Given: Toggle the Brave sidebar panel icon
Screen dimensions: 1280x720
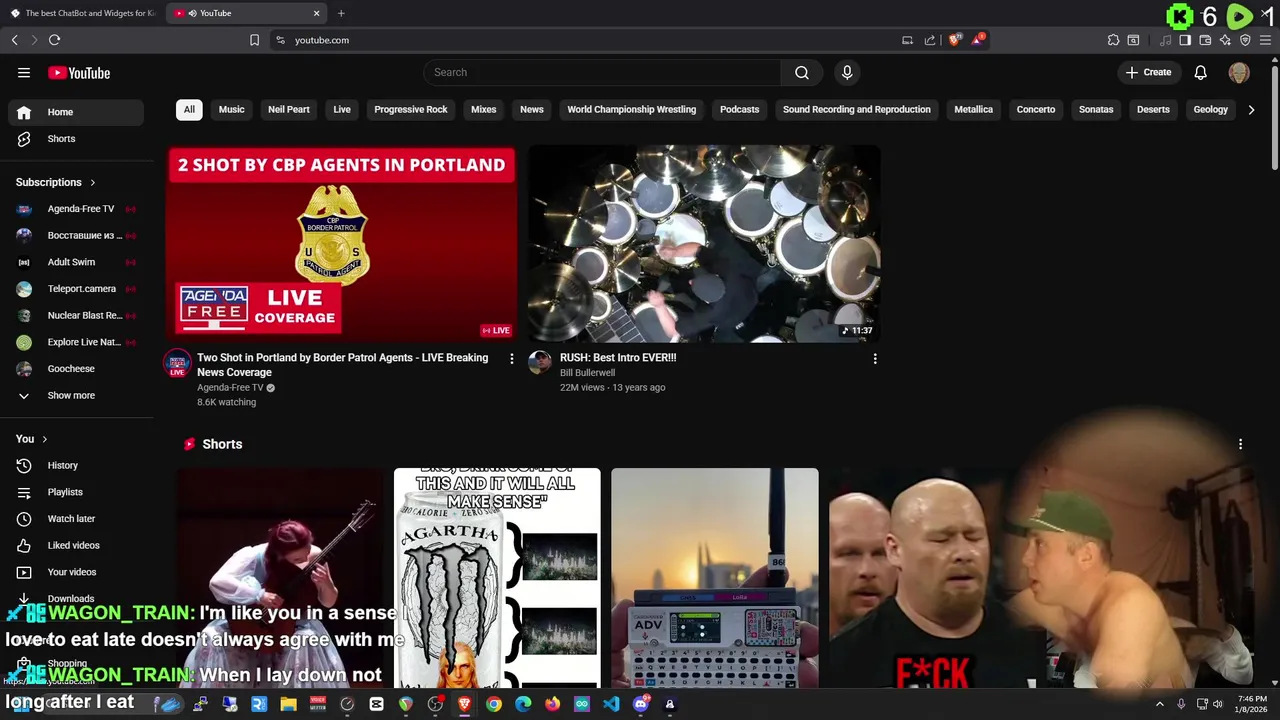Looking at the screenshot, I should click(1185, 40).
